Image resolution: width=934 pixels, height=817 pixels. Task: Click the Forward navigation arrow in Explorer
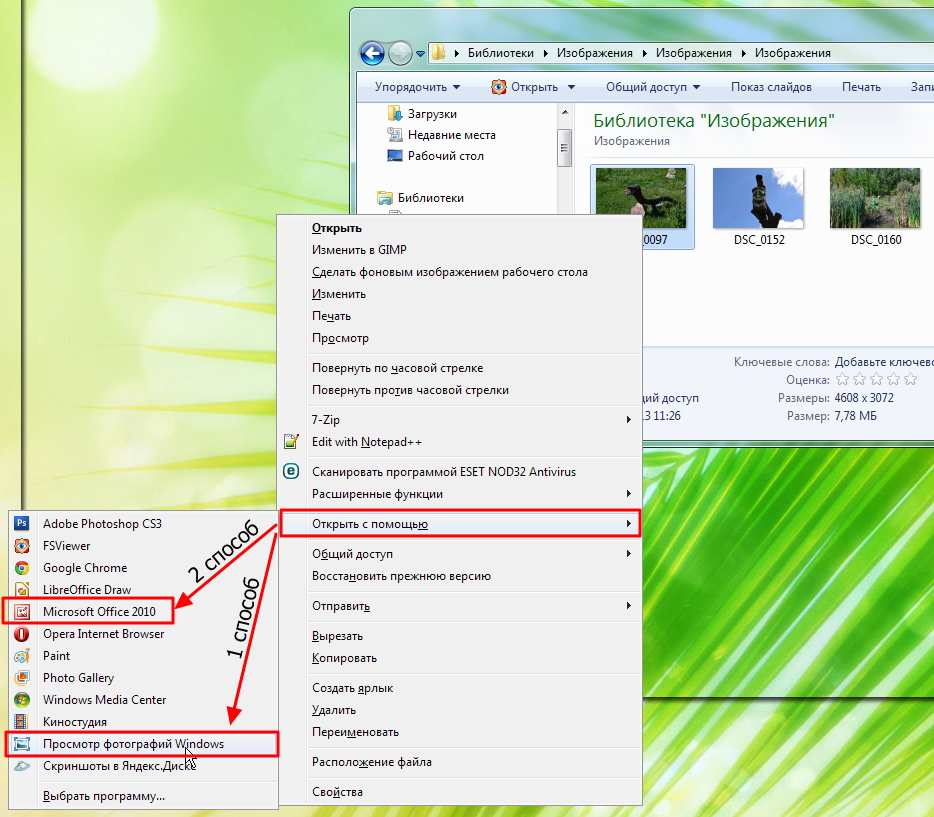point(400,54)
